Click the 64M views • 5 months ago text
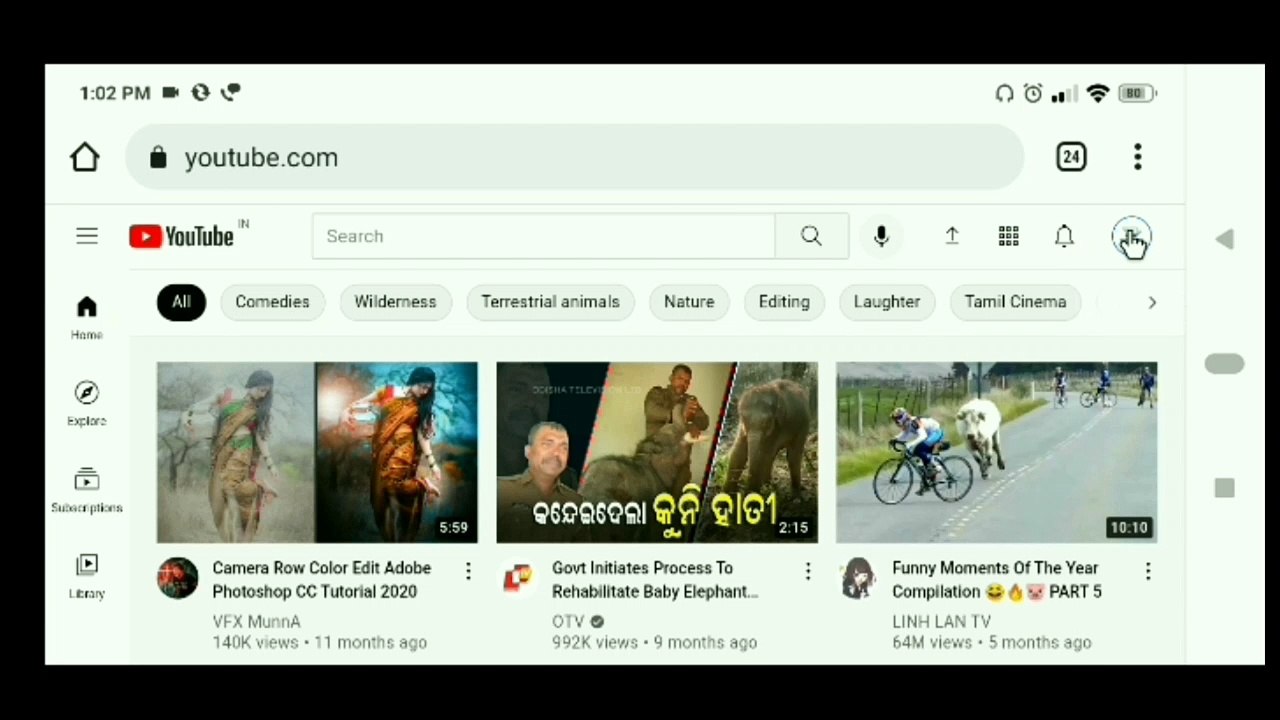Viewport: 1280px width, 720px height. [992, 643]
